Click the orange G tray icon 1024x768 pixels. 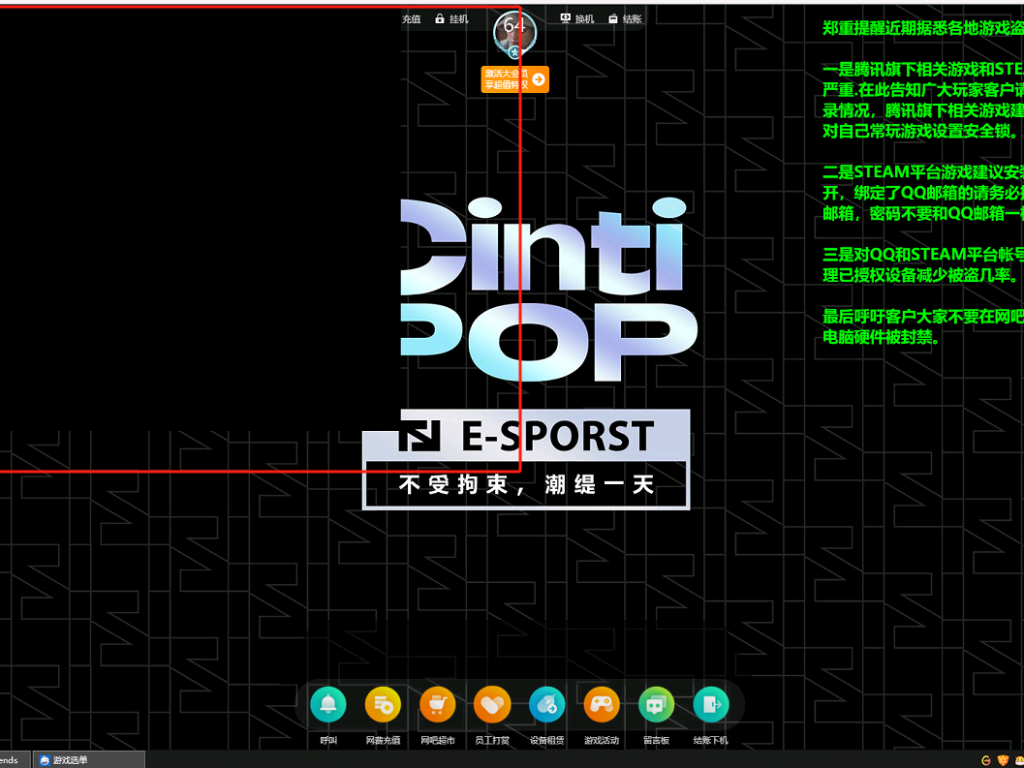coord(986,760)
